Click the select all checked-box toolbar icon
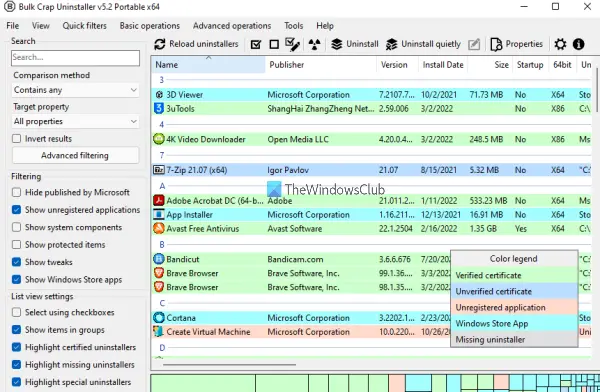The image size is (600, 392). (x=256, y=44)
